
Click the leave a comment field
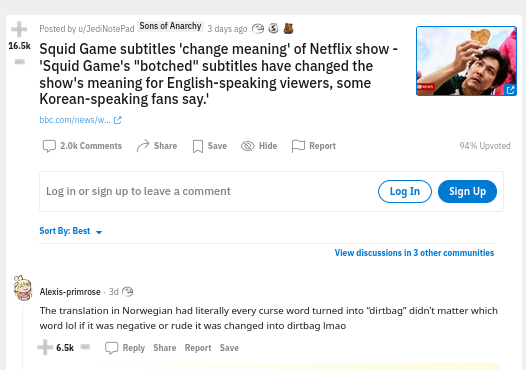208,192
